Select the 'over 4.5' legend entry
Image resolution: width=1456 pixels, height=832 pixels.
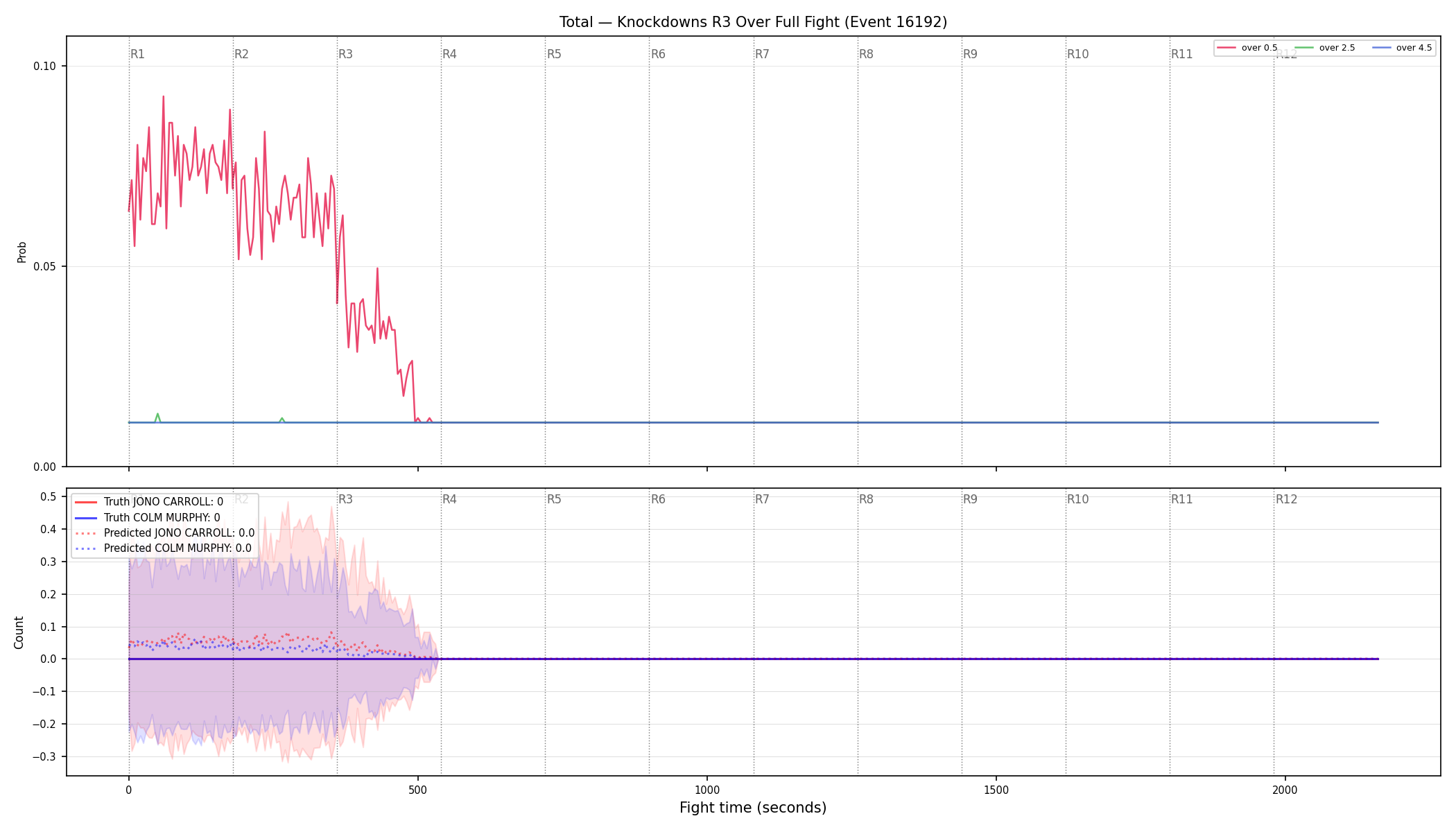click(1402, 48)
